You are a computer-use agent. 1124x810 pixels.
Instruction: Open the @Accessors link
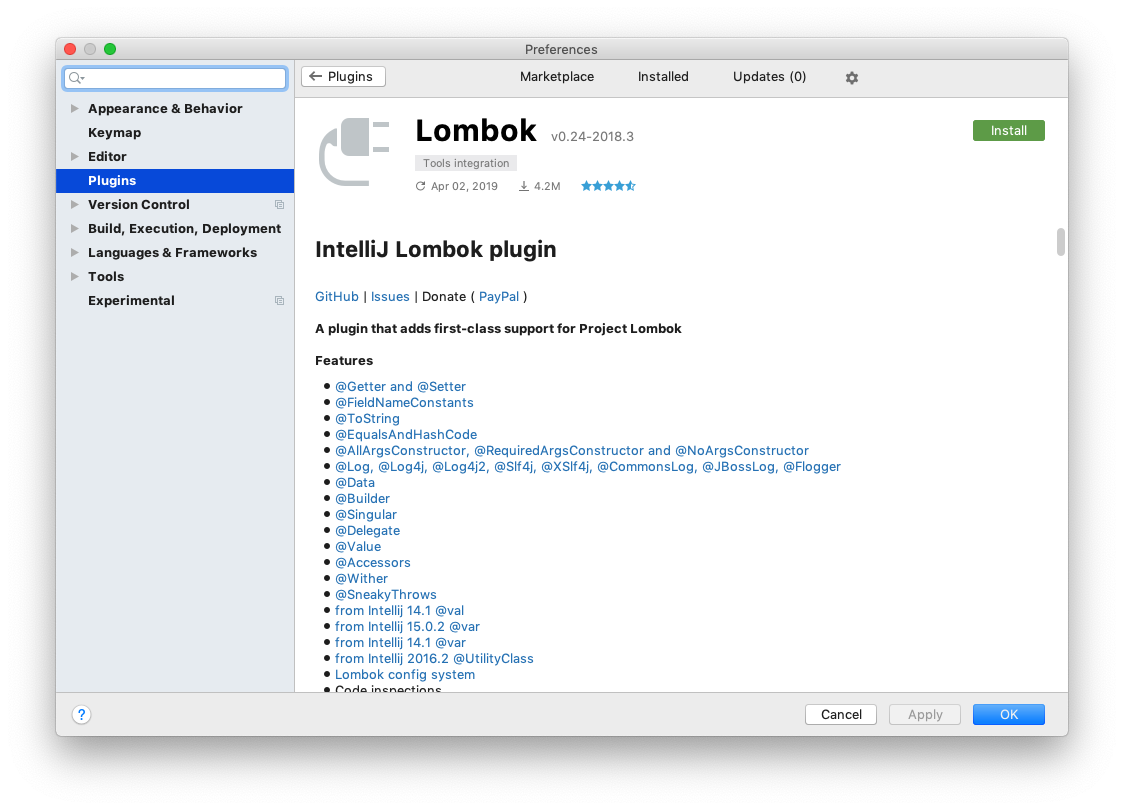(x=373, y=563)
